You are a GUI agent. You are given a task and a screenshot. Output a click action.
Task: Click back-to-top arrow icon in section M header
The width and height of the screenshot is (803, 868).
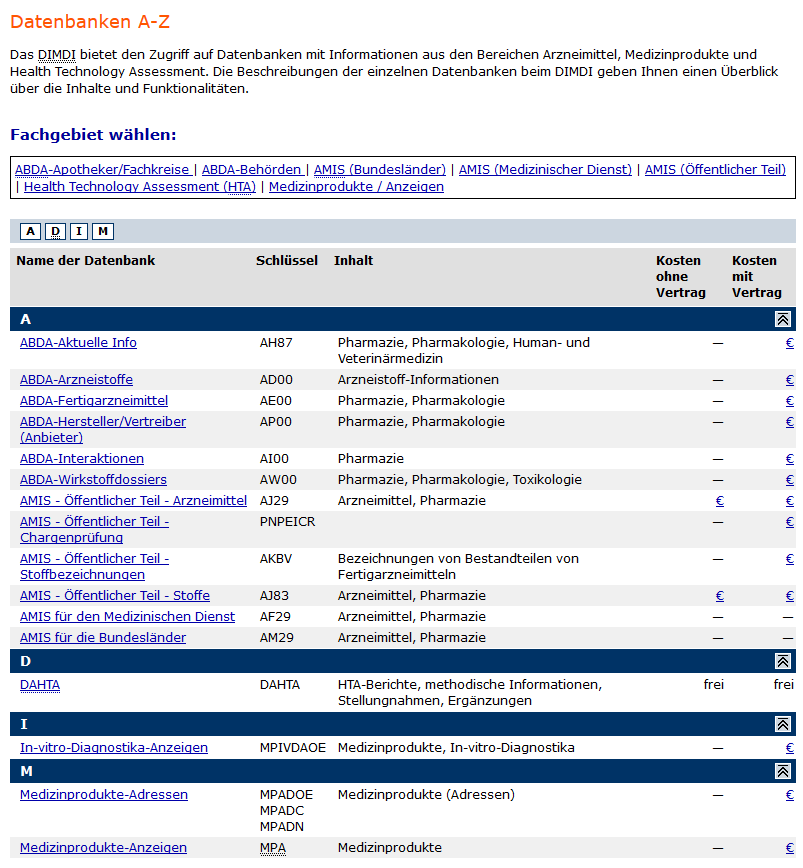coord(783,771)
